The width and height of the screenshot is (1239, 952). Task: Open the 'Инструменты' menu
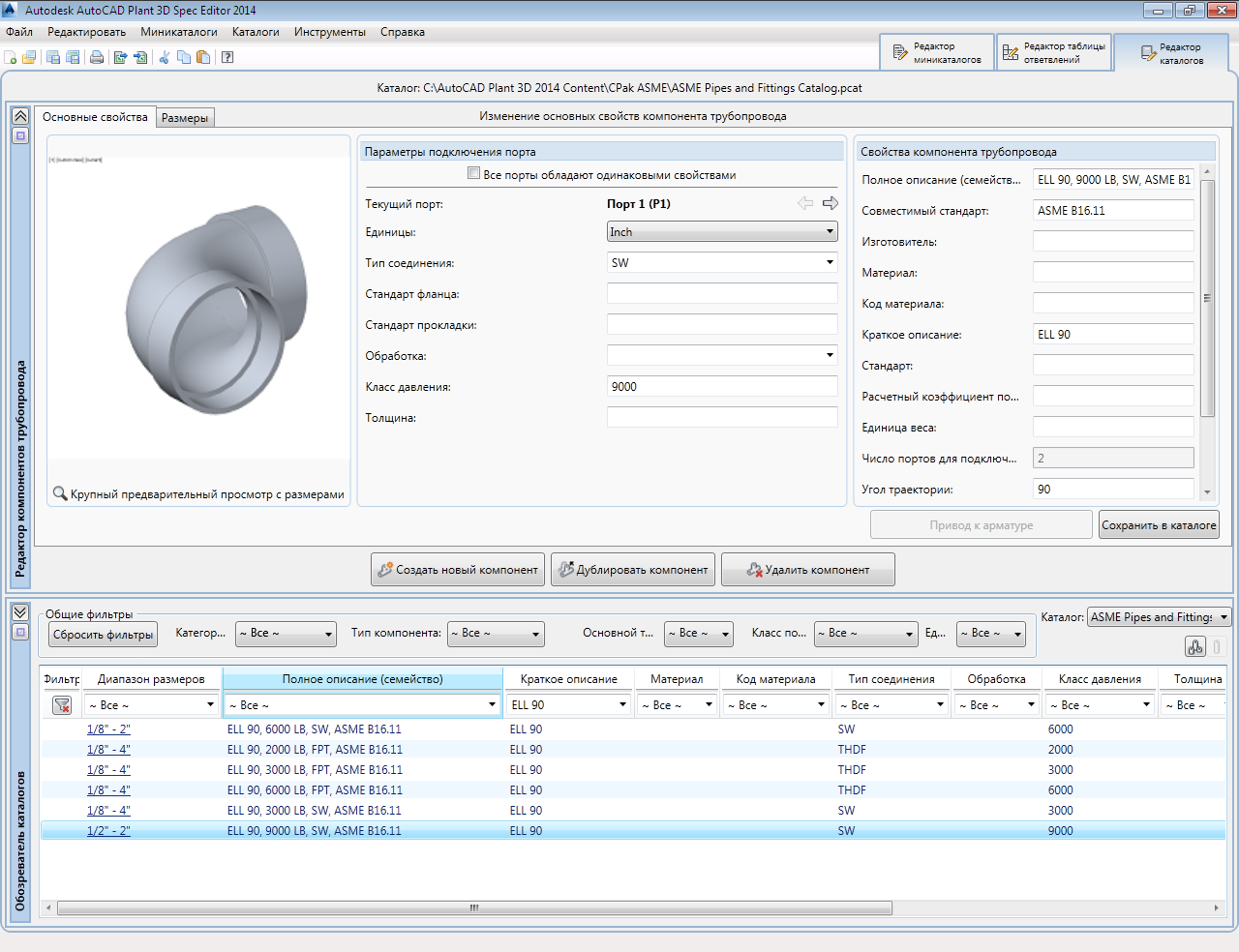[329, 32]
